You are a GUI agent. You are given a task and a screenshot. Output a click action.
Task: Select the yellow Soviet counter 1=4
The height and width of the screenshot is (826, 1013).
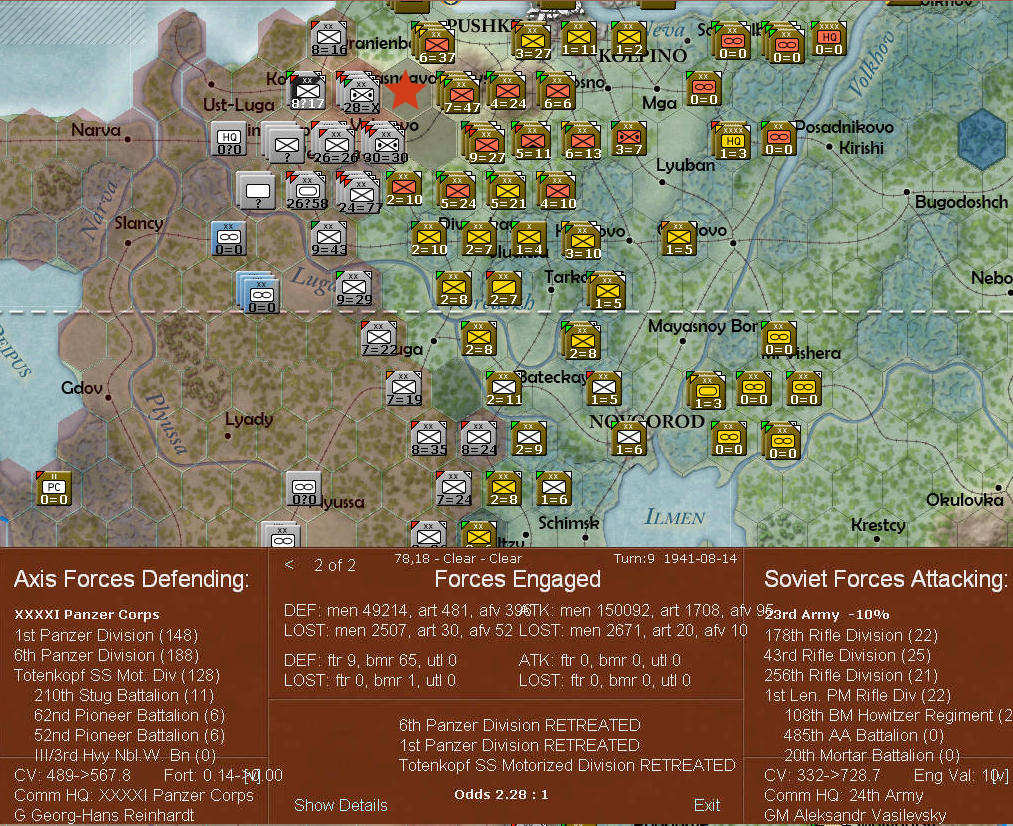click(529, 238)
